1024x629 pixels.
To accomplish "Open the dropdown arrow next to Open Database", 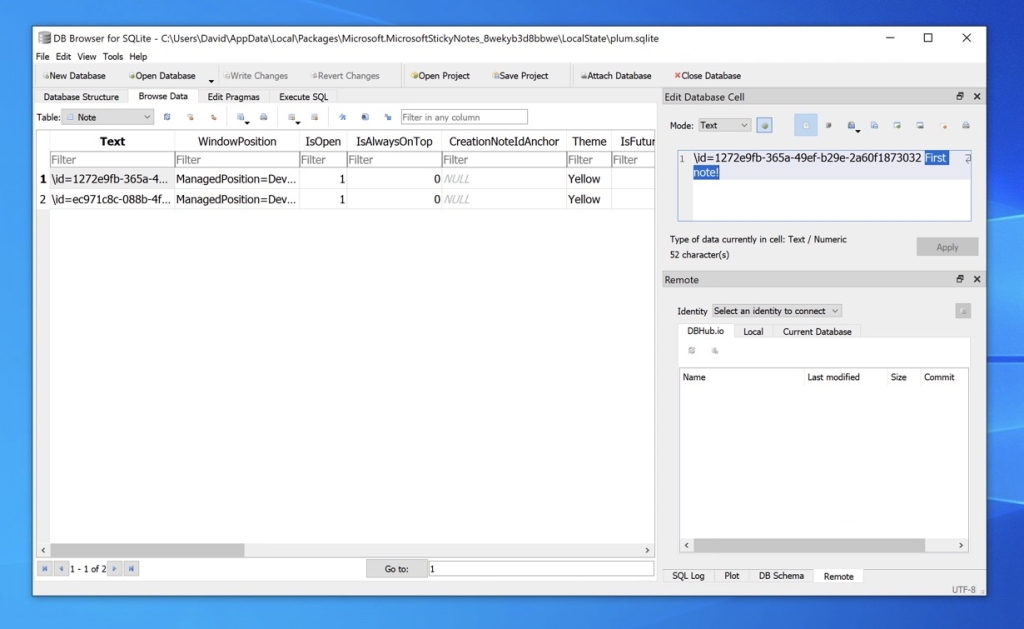I will pyautogui.click(x=211, y=81).
